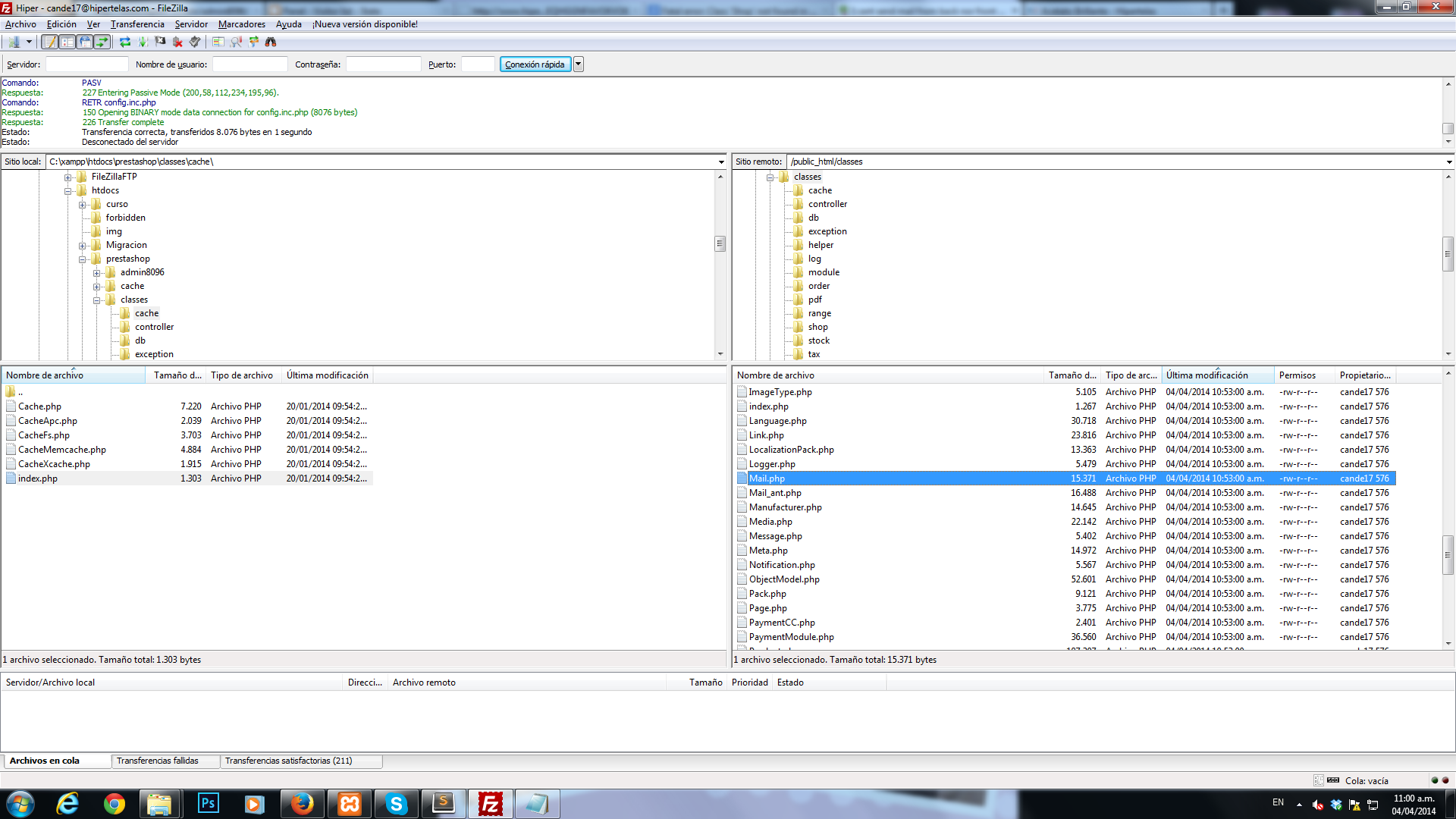Click the Última modificación remote column header
Image resolution: width=1456 pixels, height=819 pixels.
1207,375
